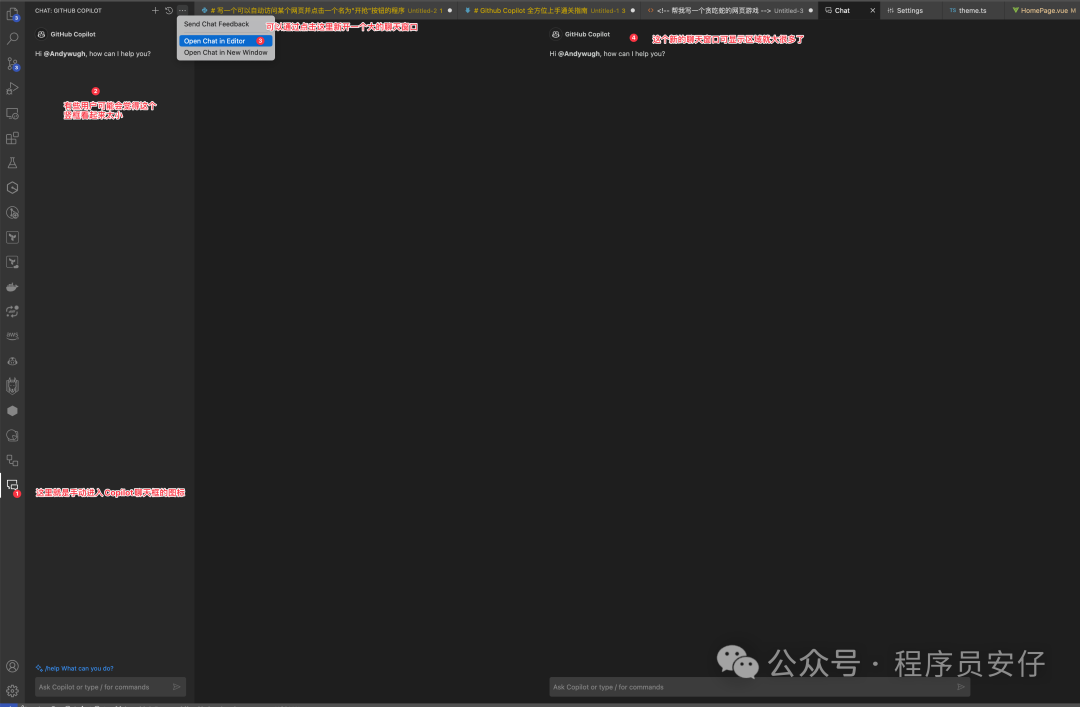The image size is (1080, 707).
Task: Switch to the Settings tab
Action: (909, 10)
